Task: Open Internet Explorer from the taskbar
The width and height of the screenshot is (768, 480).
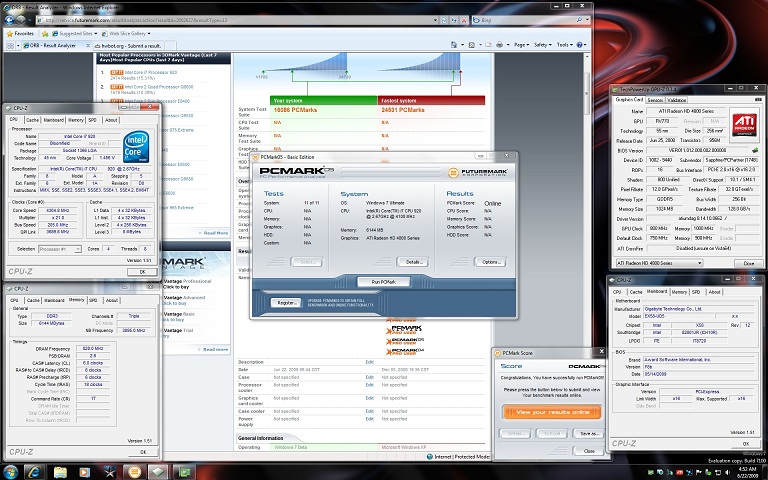Action: tap(35, 472)
